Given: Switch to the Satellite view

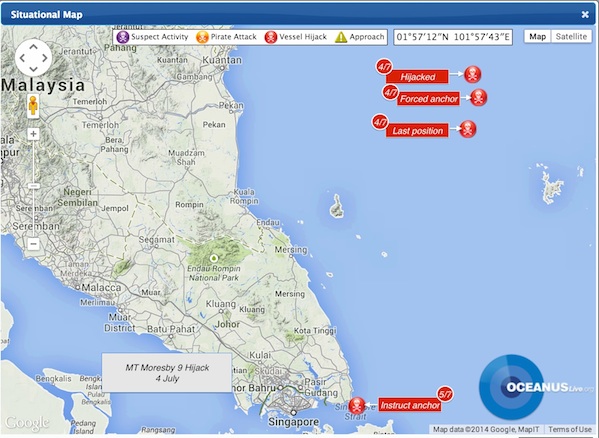Looking at the screenshot, I should click(571, 37).
